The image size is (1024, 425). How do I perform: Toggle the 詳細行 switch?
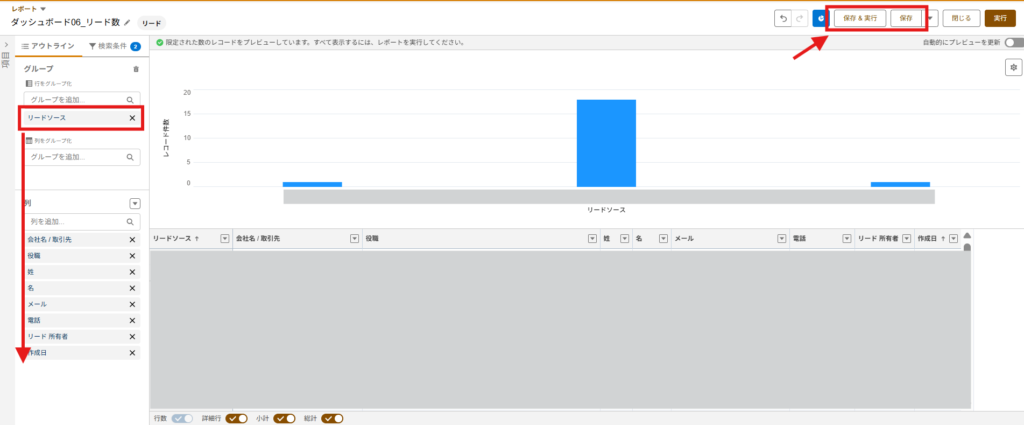point(237,418)
